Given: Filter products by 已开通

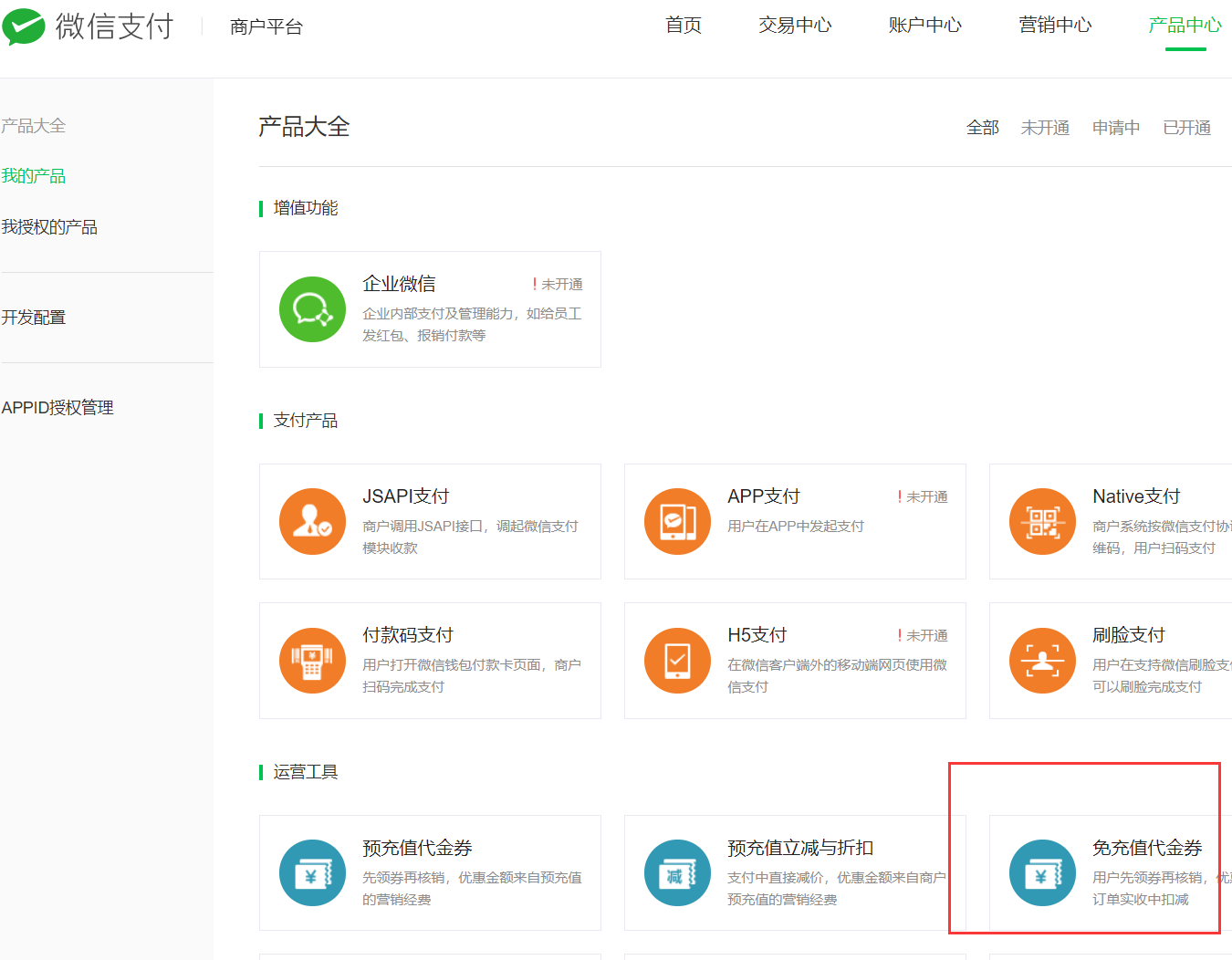Looking at the screenshot, I should point(1187,128).
